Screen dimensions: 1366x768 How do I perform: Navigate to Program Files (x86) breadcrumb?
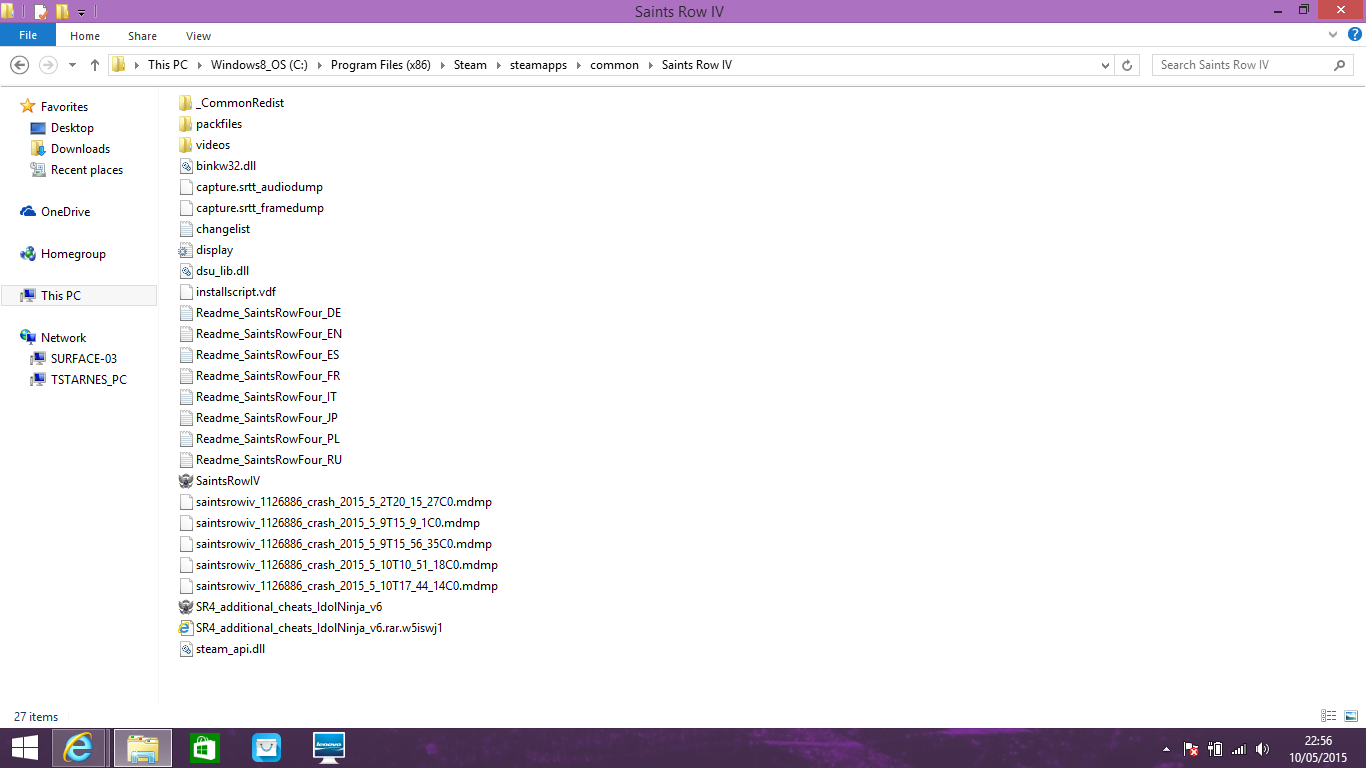pyautogui.click(x=381, y=65)
